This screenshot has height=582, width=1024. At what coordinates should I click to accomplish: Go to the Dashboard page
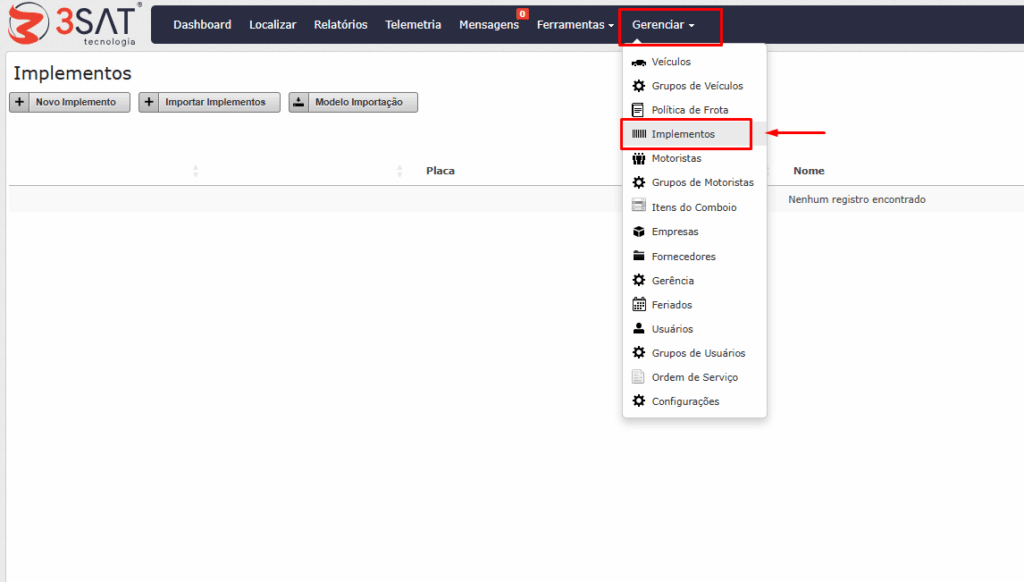click(202, 25)
